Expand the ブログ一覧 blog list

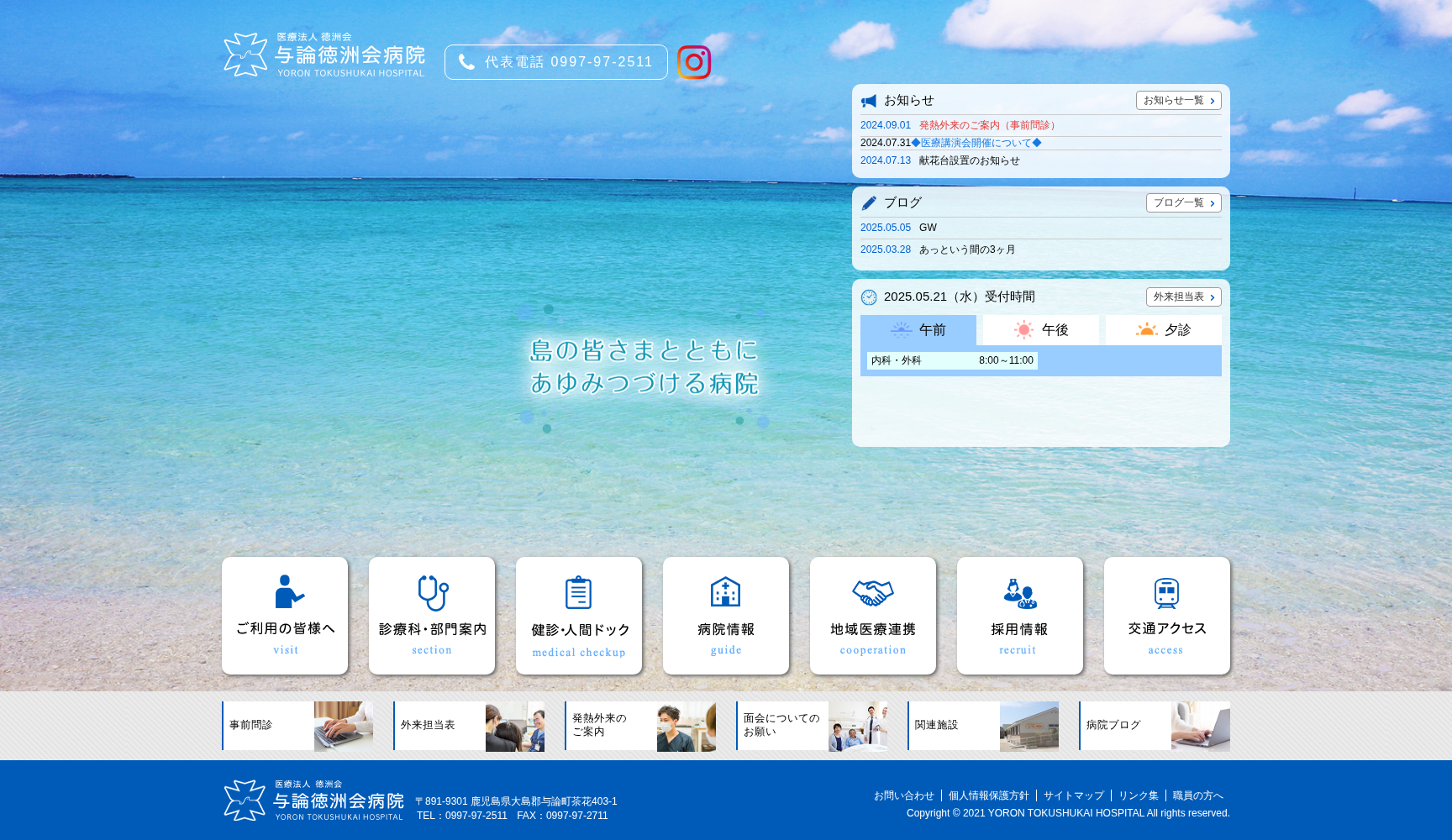click(1183, 203)
